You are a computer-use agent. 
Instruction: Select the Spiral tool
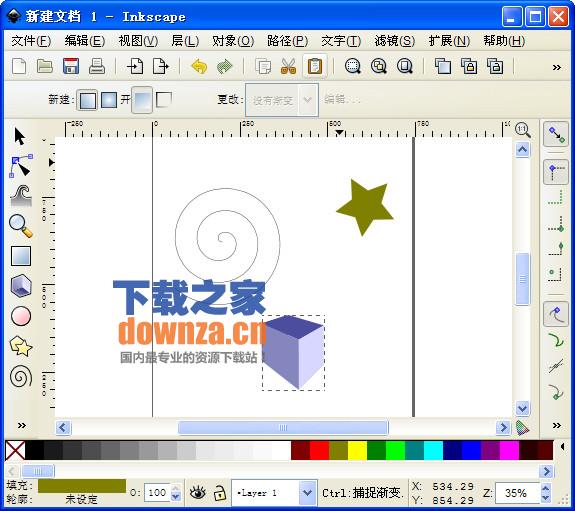click(21, 376)
